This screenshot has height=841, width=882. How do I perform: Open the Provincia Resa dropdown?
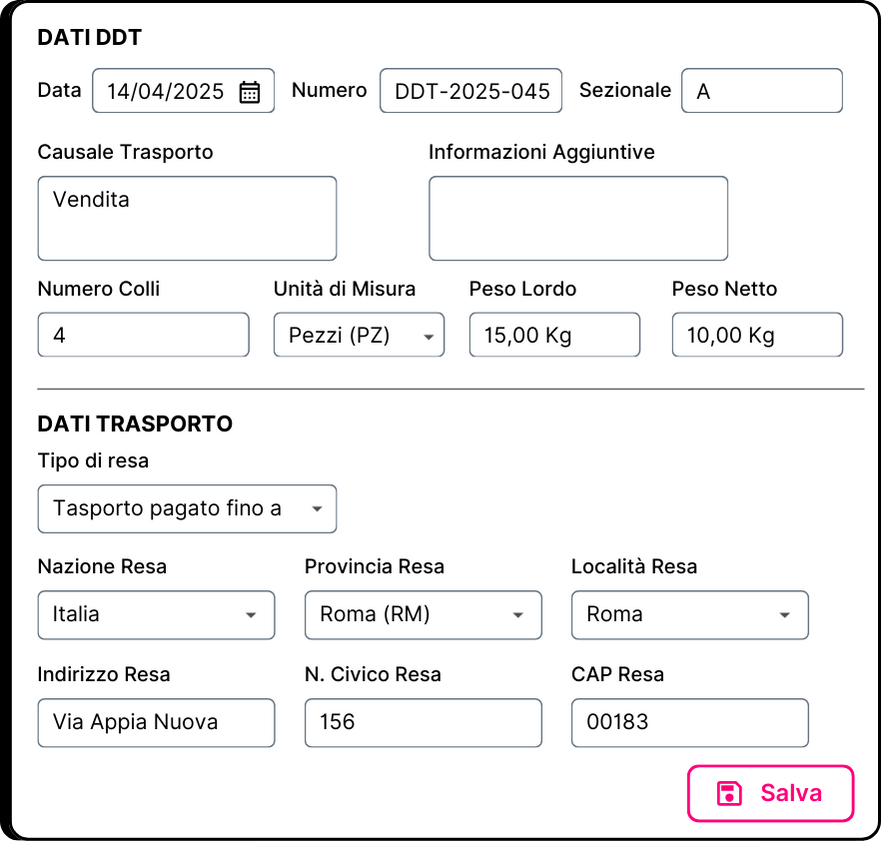pos(423,615)
